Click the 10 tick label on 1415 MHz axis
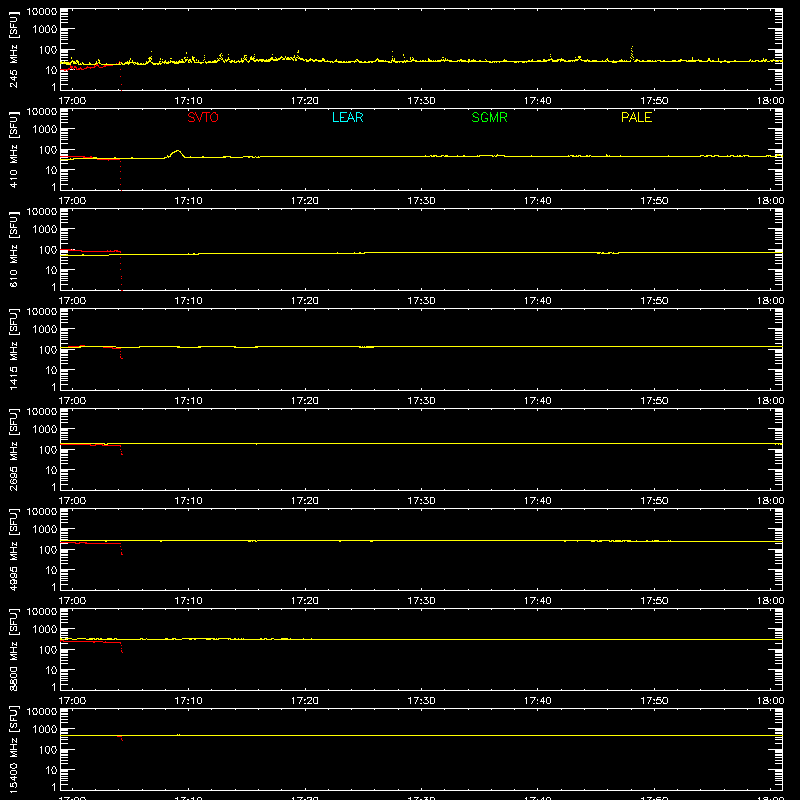Viewport: 800px width, 800px height. [x=51, y=370]
